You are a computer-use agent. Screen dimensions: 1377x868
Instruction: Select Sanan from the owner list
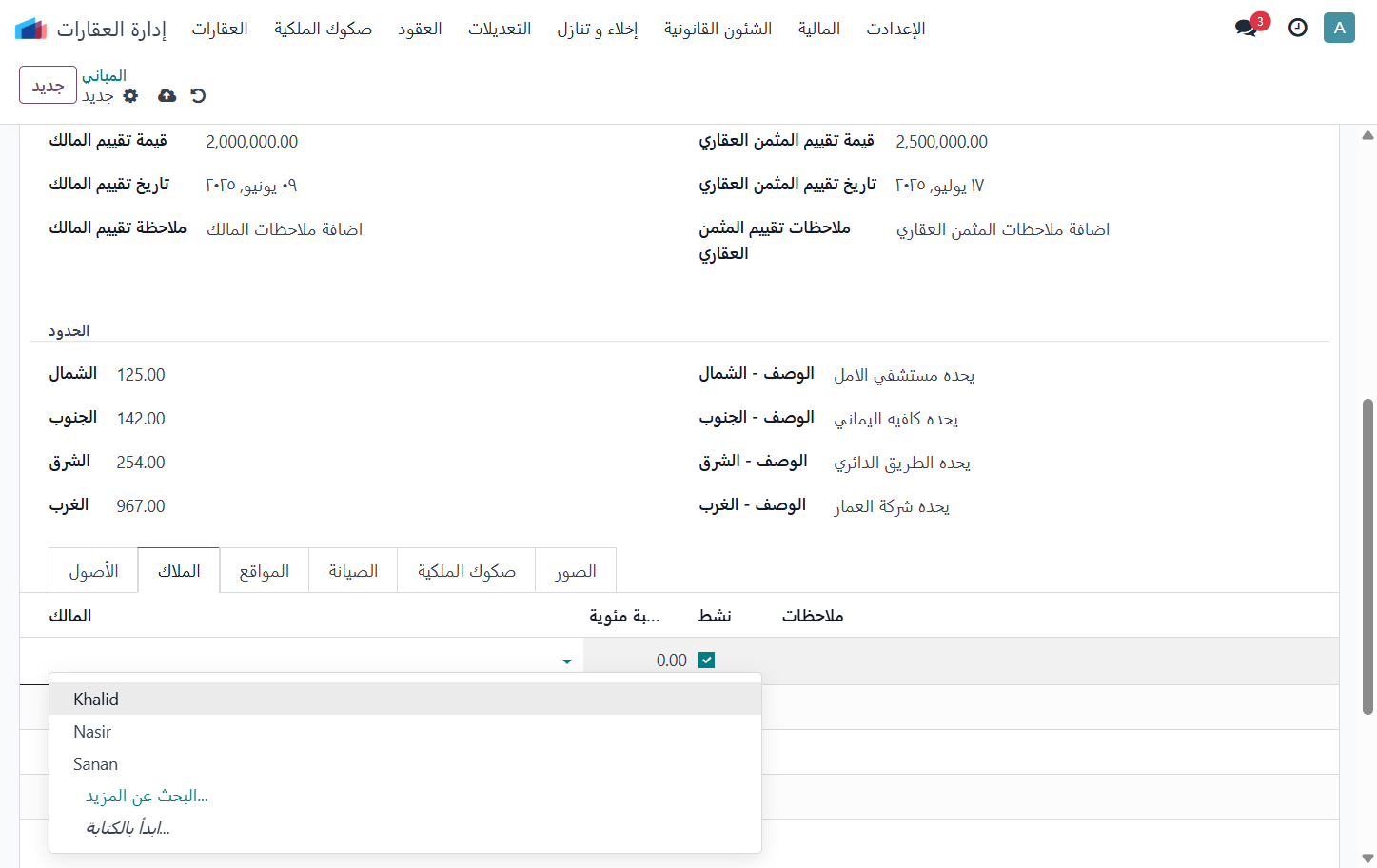405,763
